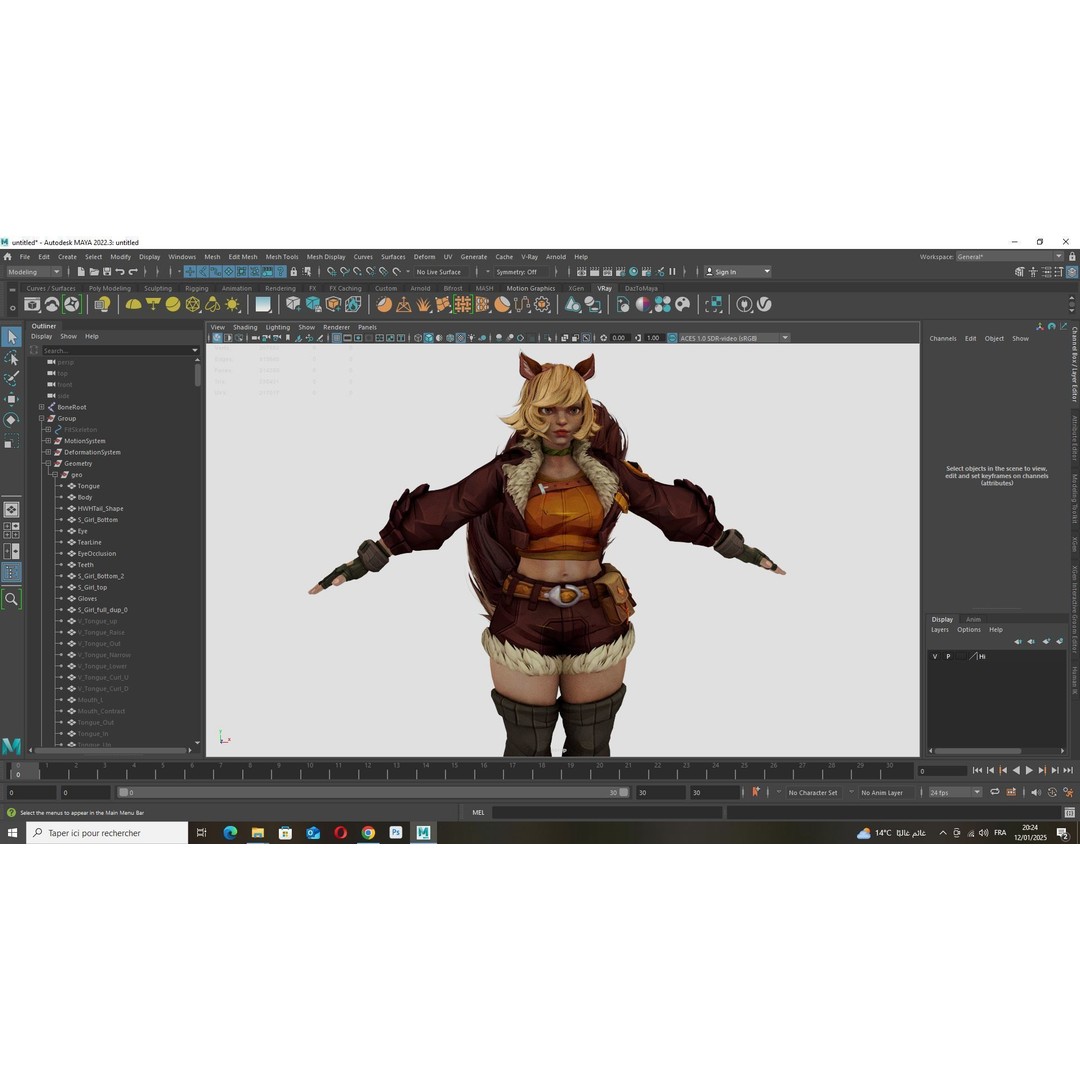Click the V-Ray palette shelf icon
This screenshot has height=1080, width=1080.
[x=683, y=304]
